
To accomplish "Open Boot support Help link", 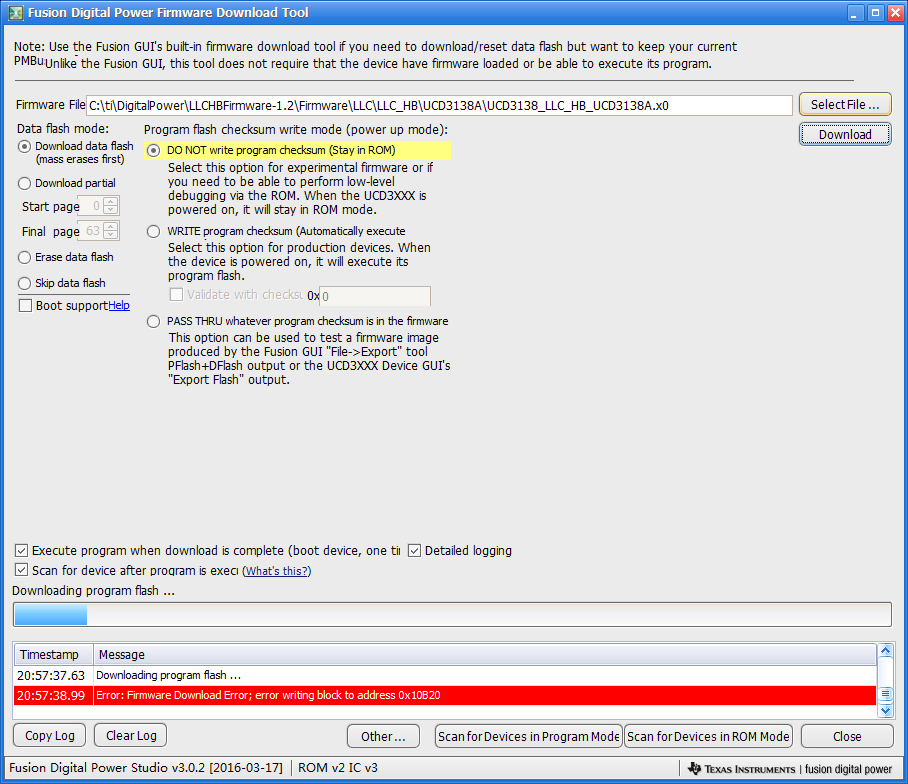I will (119, 305).
